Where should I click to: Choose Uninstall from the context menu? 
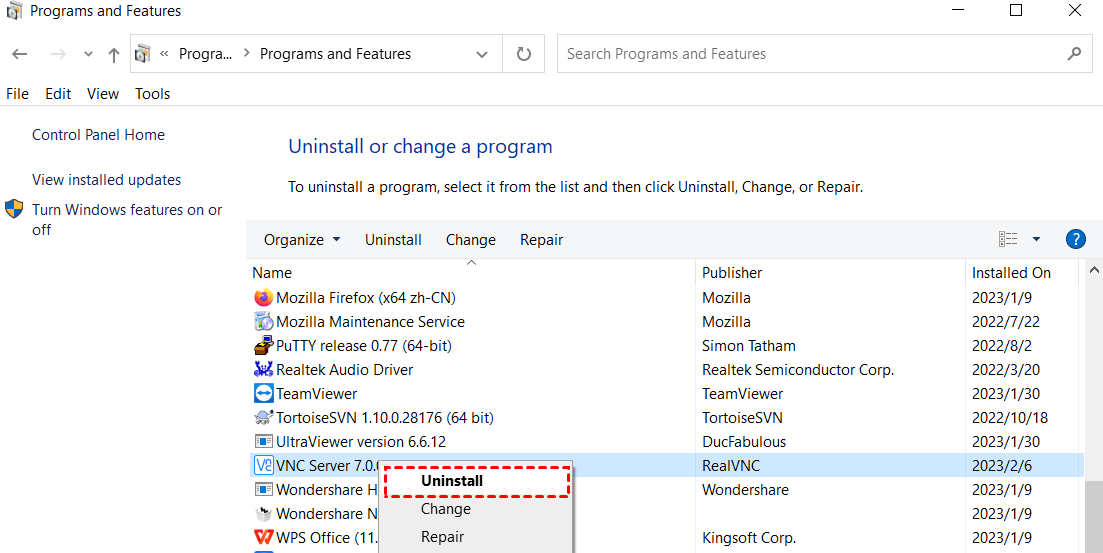[452, 481]
